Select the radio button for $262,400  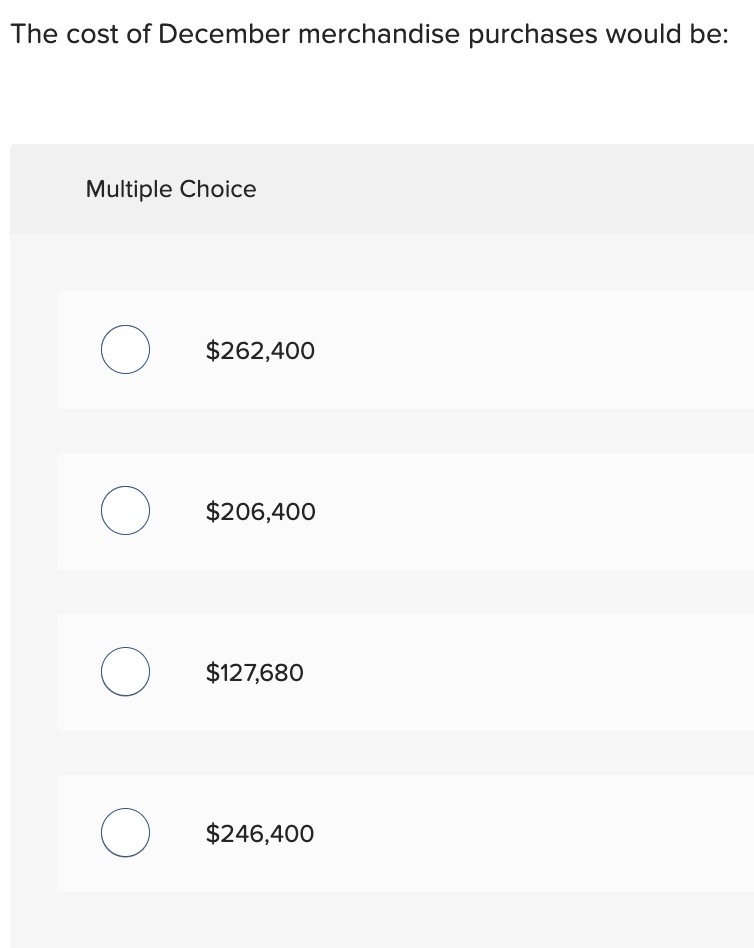tap(125, 350)
